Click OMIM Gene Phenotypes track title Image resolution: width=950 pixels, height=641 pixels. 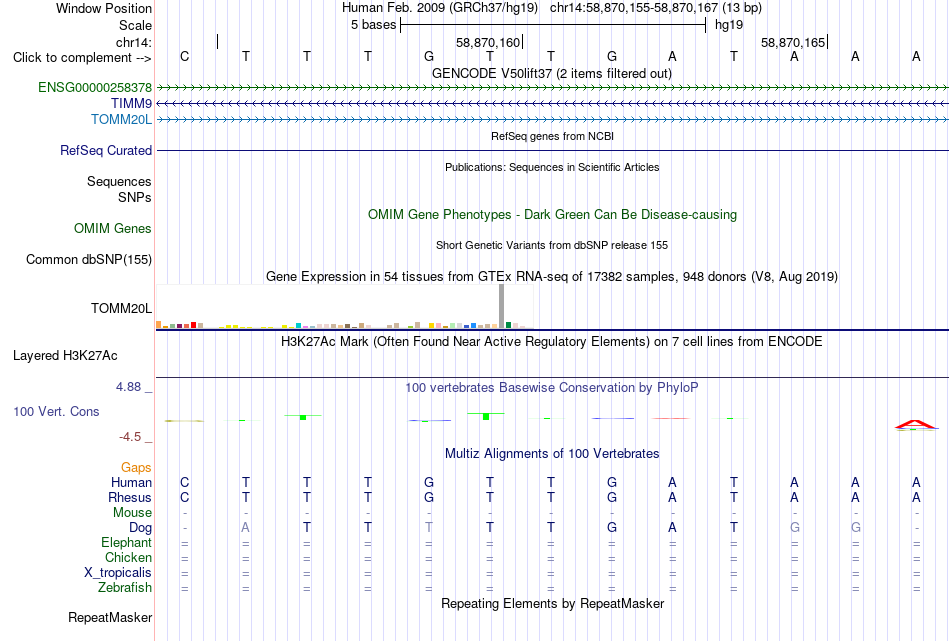pos(553,214)
